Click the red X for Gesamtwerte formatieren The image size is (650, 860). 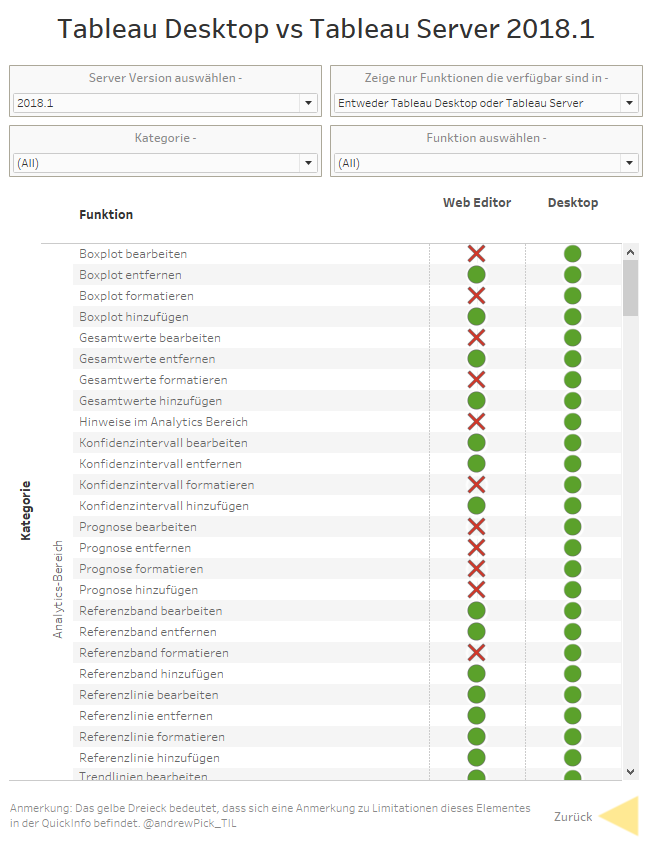click(x=476, y=380)
